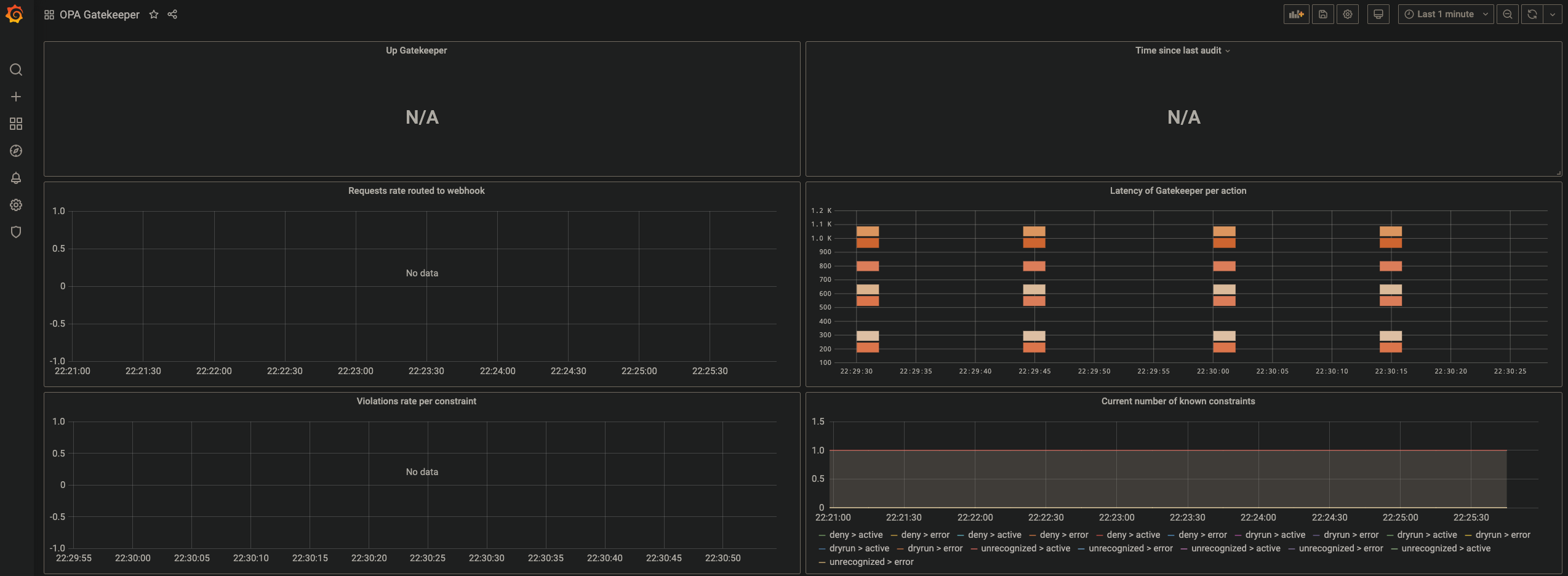
Task: Refresh the dashboard
Action: point(1532,14)
